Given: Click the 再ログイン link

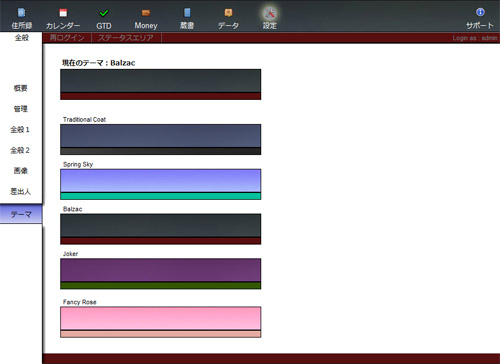Looking at the screenshot, I should [67, 38].
